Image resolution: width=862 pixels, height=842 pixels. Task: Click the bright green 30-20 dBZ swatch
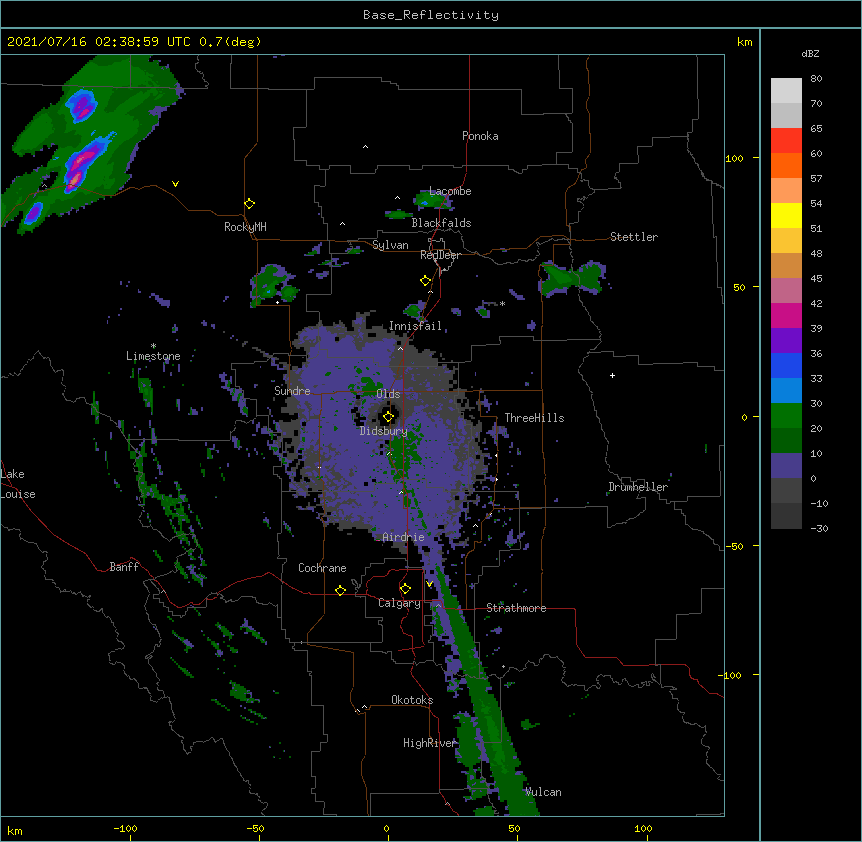(786, 416)
